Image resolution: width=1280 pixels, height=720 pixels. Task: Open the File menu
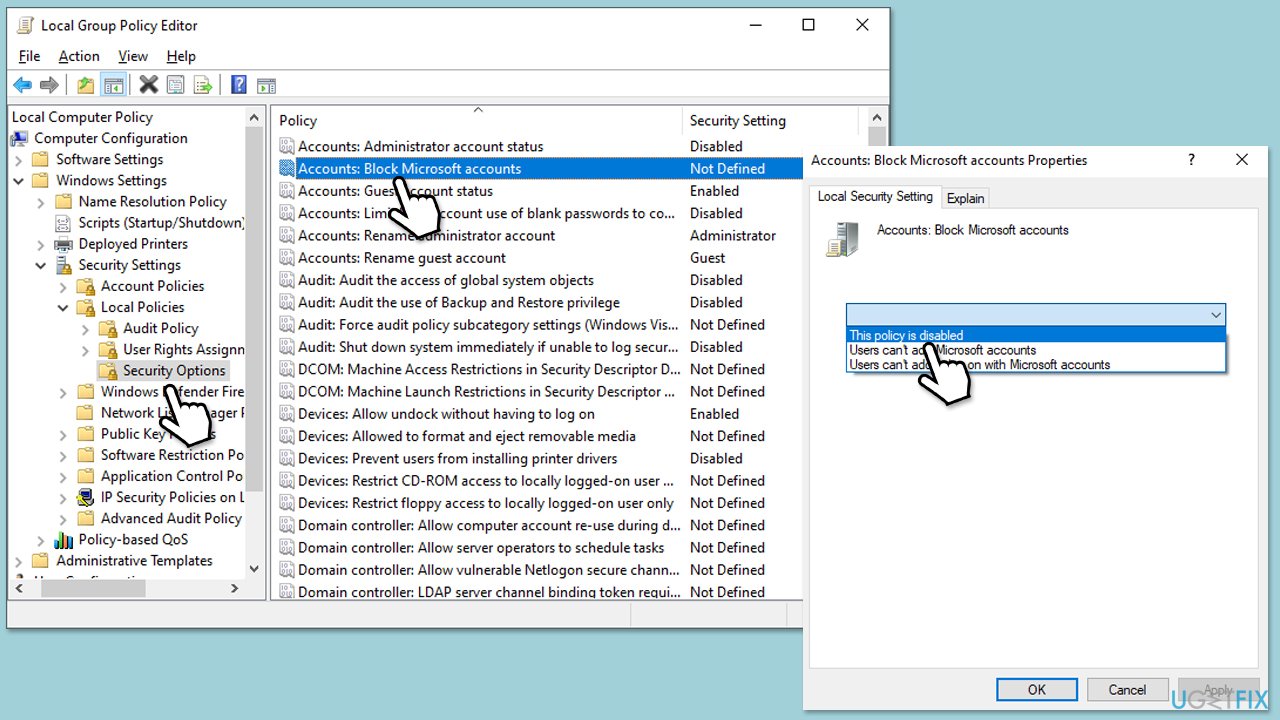click(29, 56)
